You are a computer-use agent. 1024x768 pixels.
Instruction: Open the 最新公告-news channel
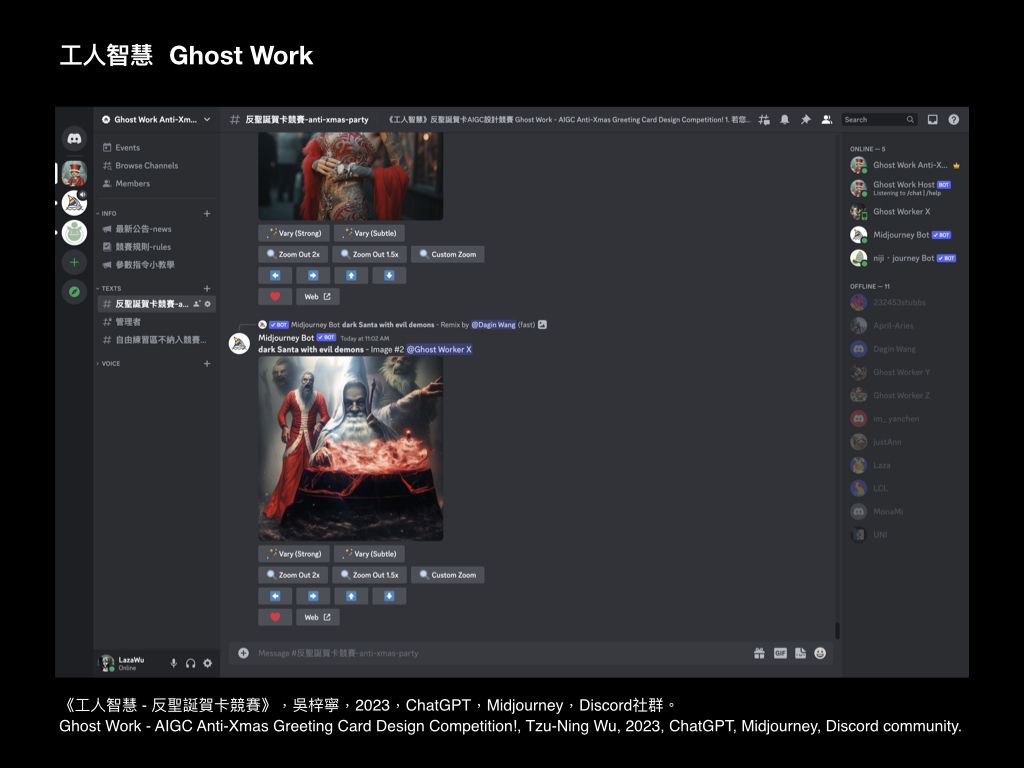[157, 229]
